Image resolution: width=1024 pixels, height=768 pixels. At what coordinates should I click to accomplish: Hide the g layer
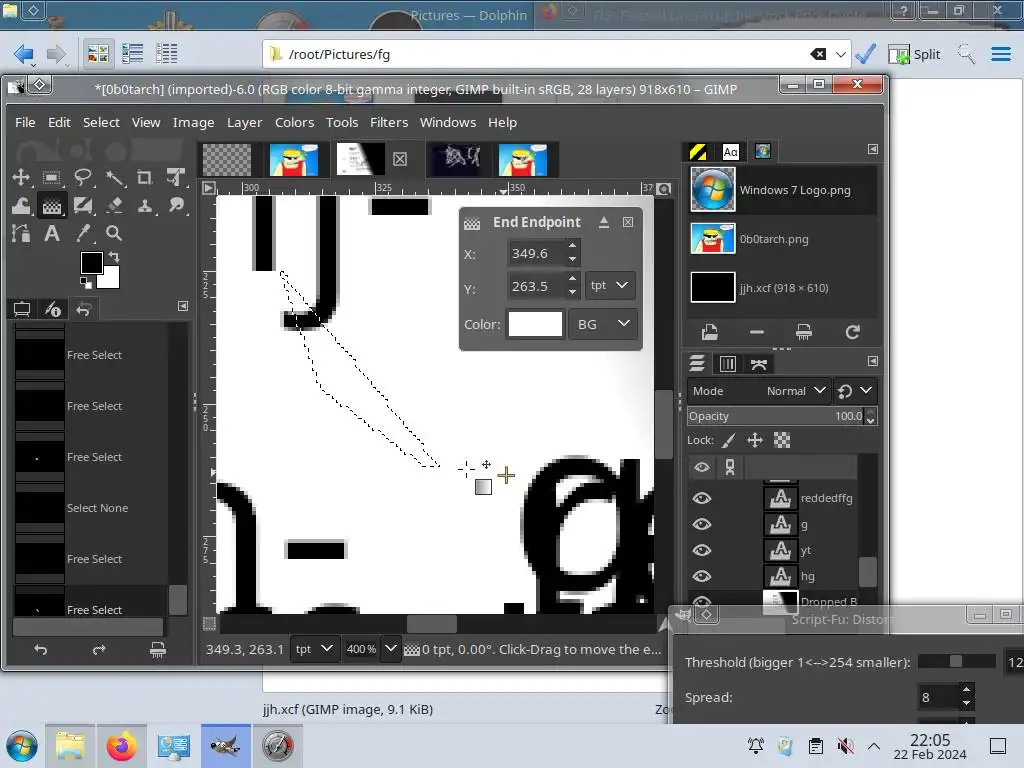(701, 524)
